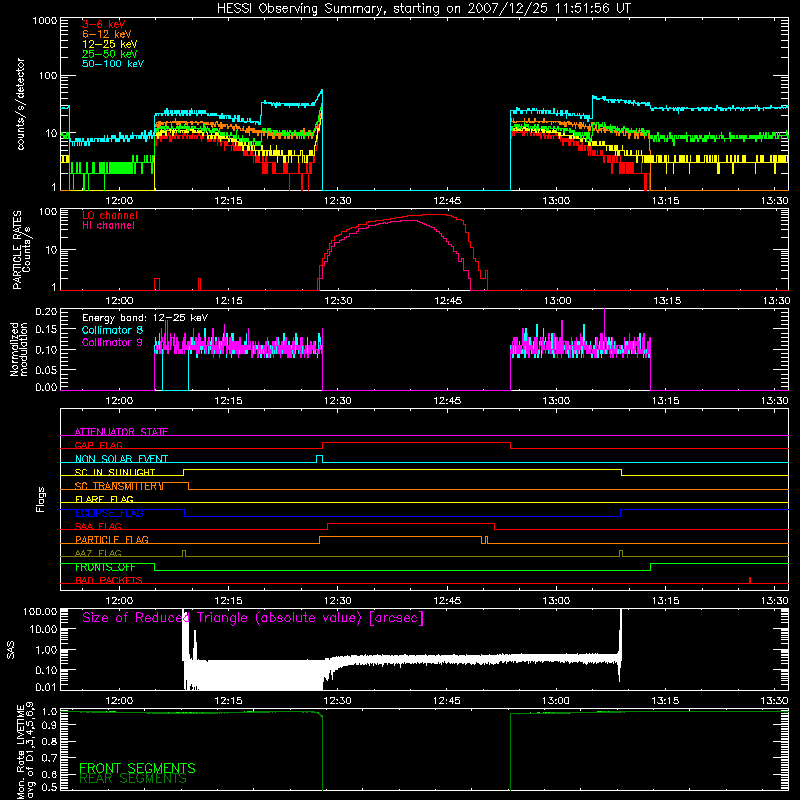Click the 0.15 tick on modulation axis
800x800 pixels.
[x=46, y=330]
